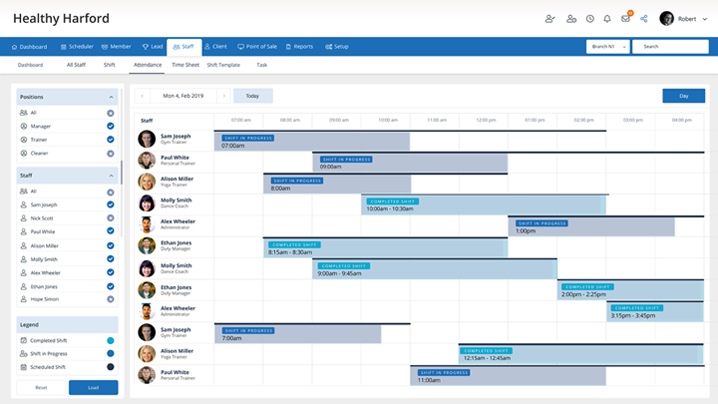Viewport: 718px width, 404px height.
Task: Open the Branch N1 dropdown
Action: click(608, 47)
